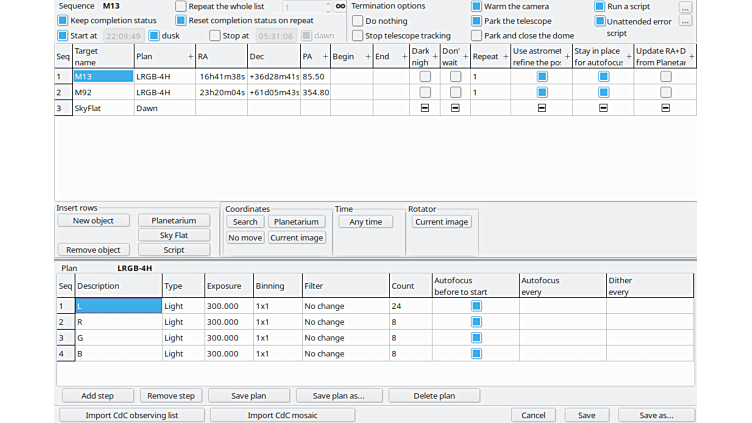Click the browse button beside Unattended error script
The height and width of the screenshot is (423, 752).
(x=685, y=21)
